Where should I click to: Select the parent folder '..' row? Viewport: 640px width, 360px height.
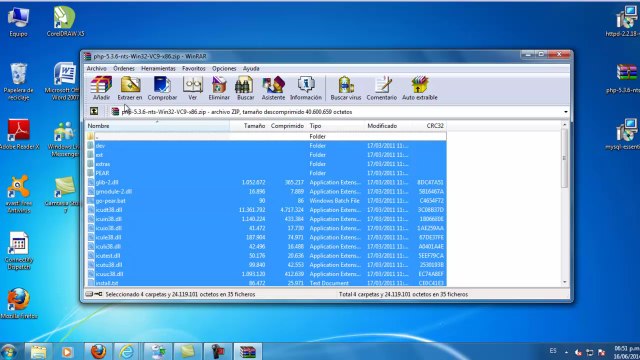[x=266, y=136]
